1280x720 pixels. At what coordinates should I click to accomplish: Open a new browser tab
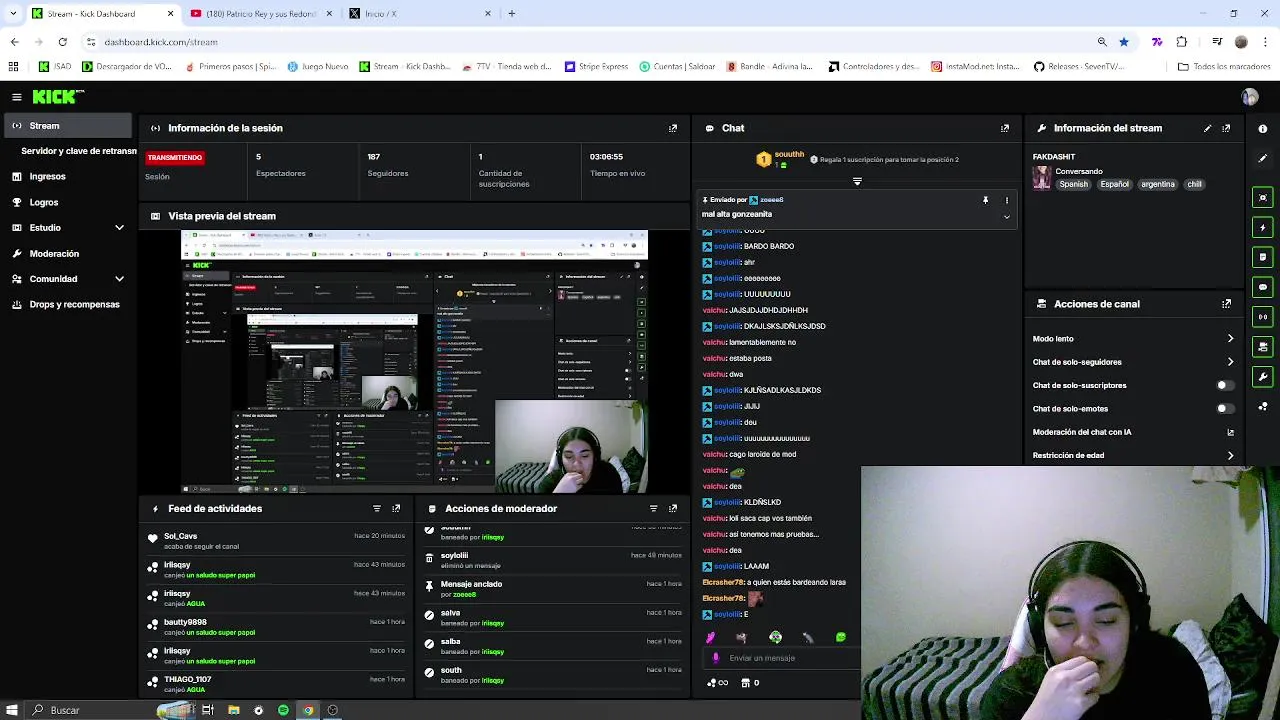pos(512,14)
